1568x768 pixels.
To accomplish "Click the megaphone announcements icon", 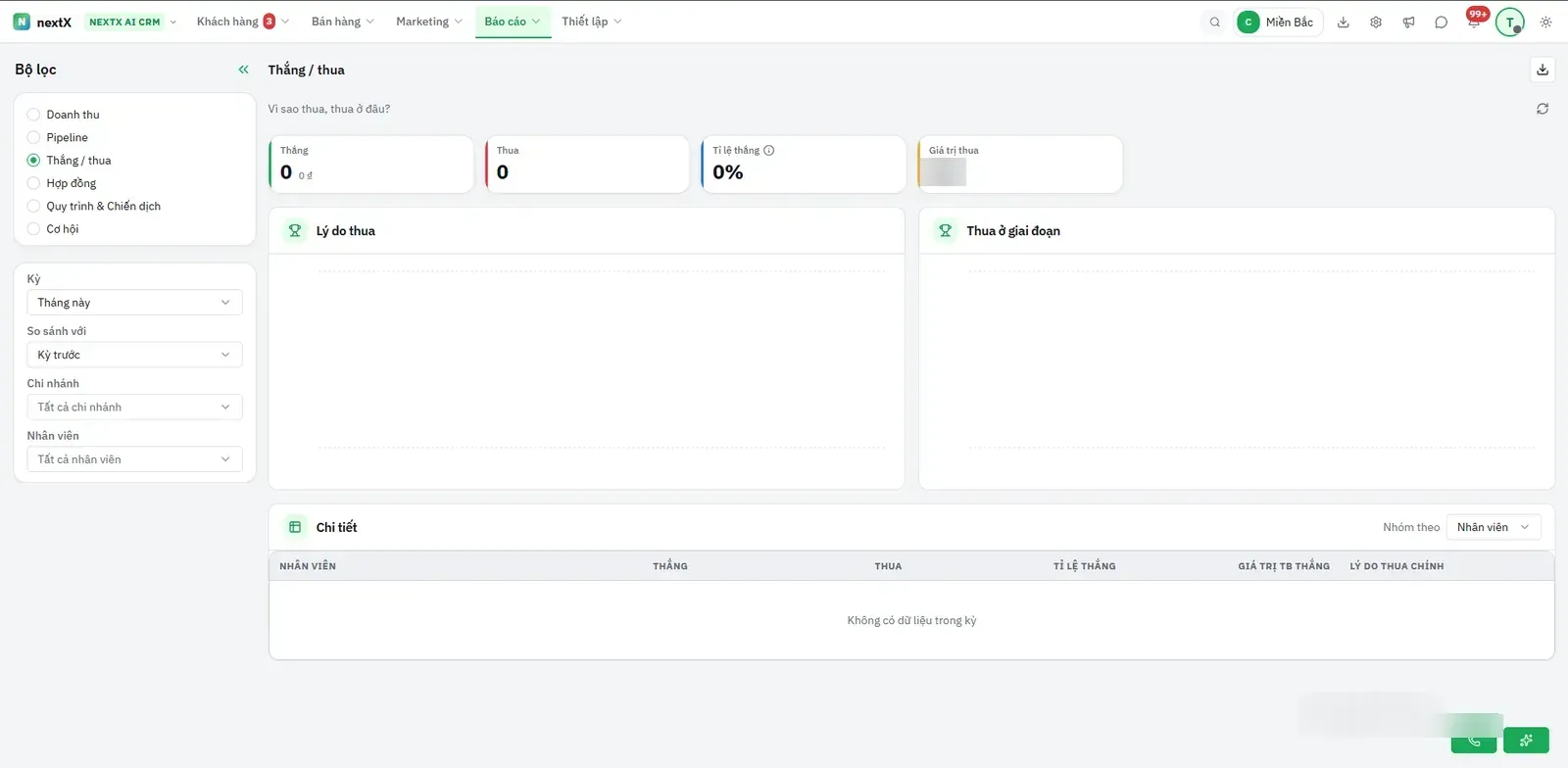I will 1408,22.
